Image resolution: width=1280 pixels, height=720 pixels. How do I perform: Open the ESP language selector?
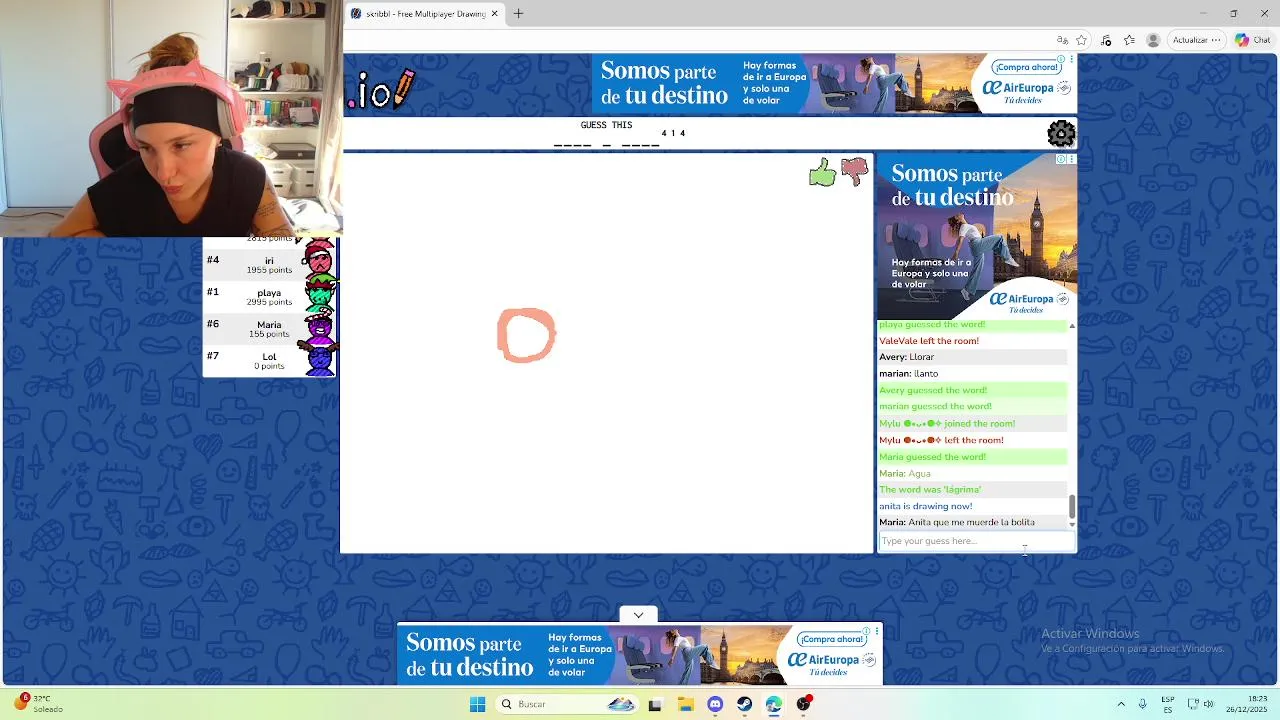(1168, 704)
